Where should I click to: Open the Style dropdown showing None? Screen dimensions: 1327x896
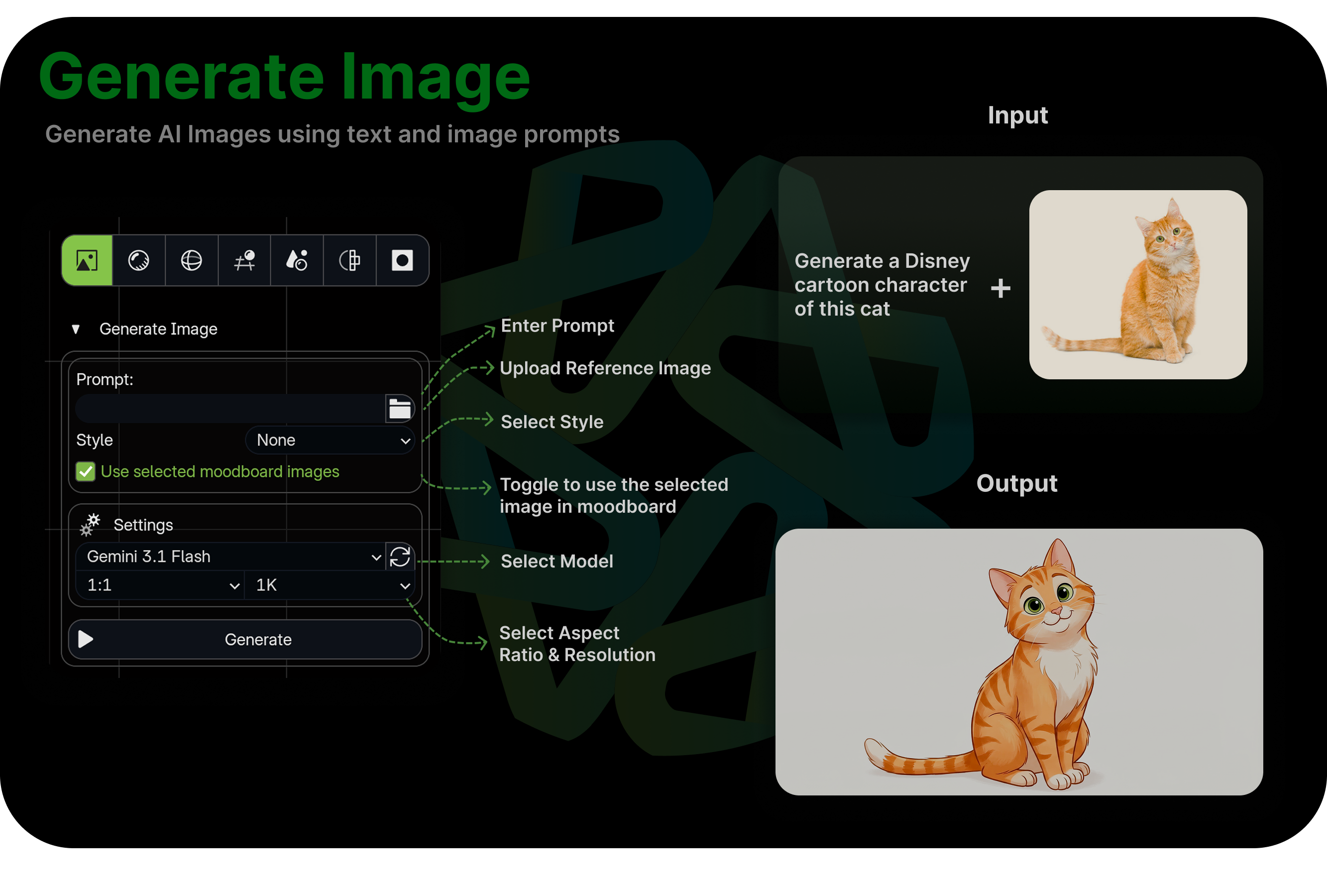pyautogui.click(x=330, y=441)
